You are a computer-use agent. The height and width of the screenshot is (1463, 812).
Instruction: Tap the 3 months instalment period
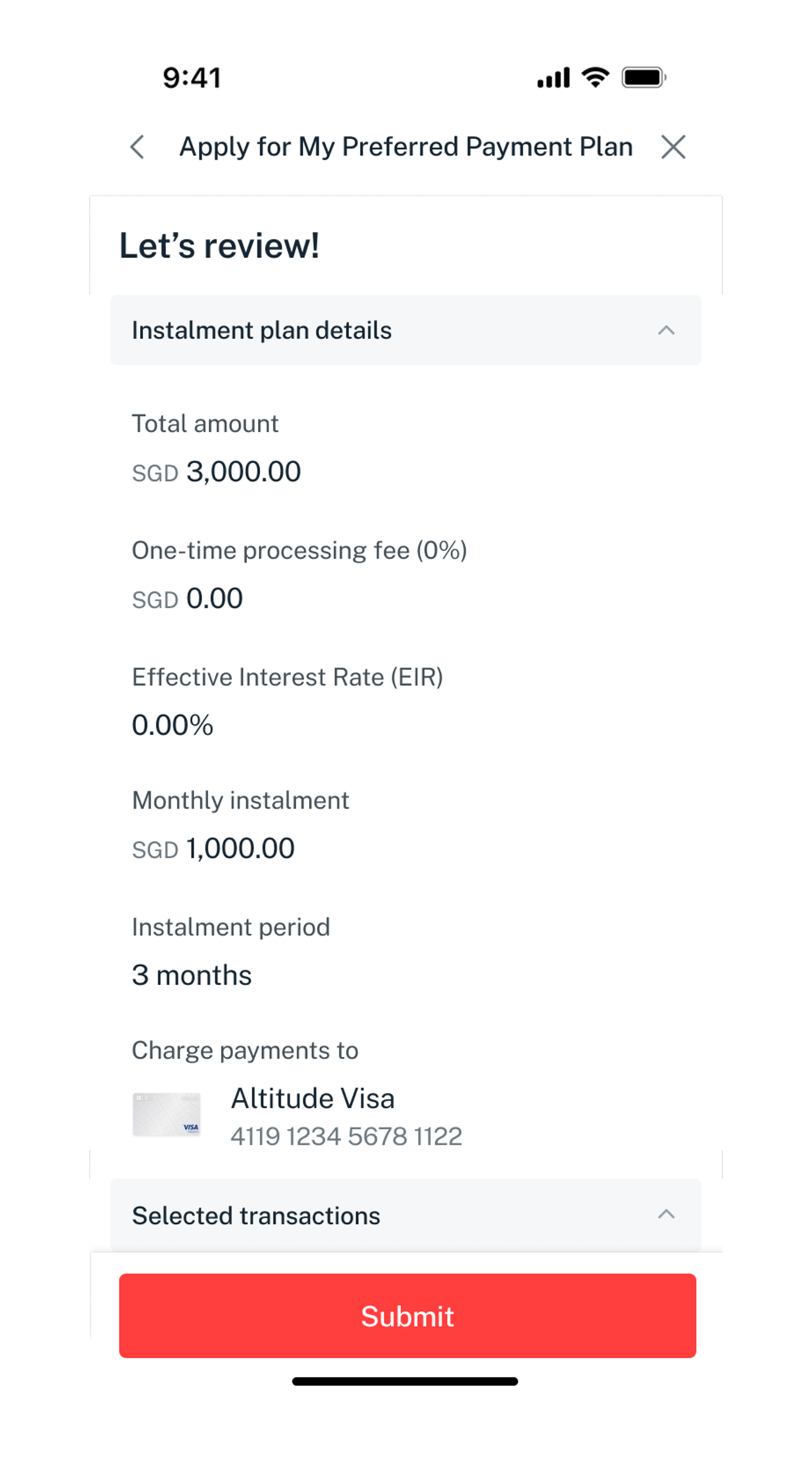point(191,975)
